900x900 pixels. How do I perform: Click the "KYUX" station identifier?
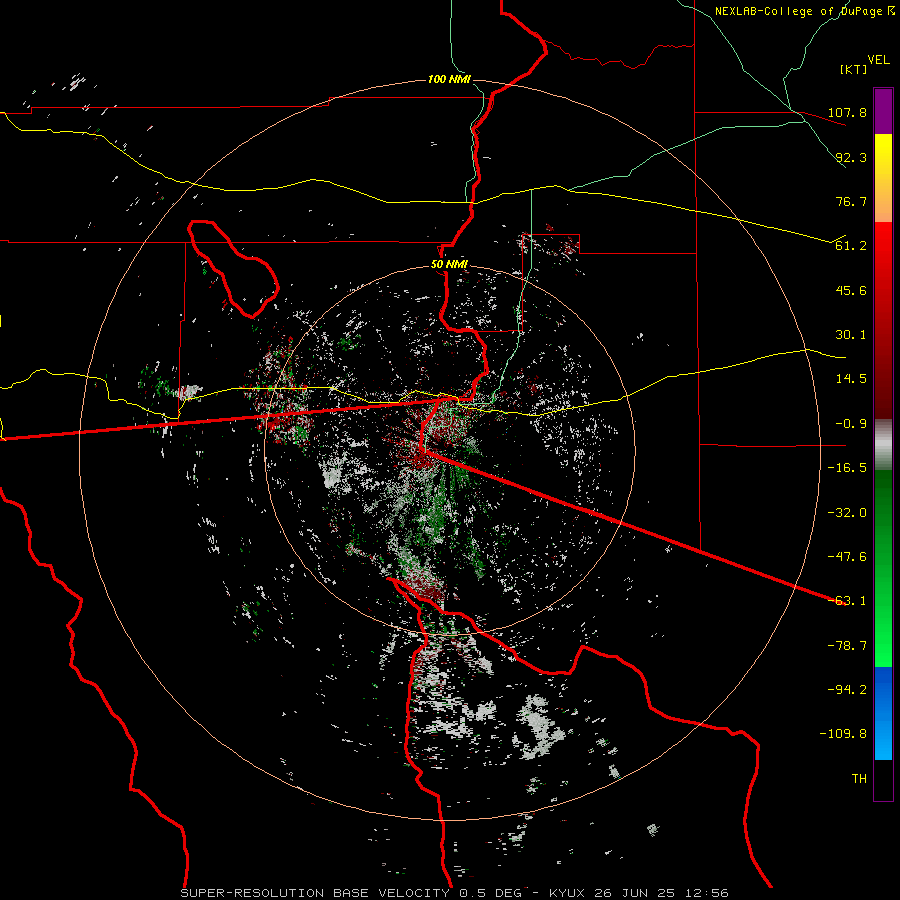(x=568, y=893)
